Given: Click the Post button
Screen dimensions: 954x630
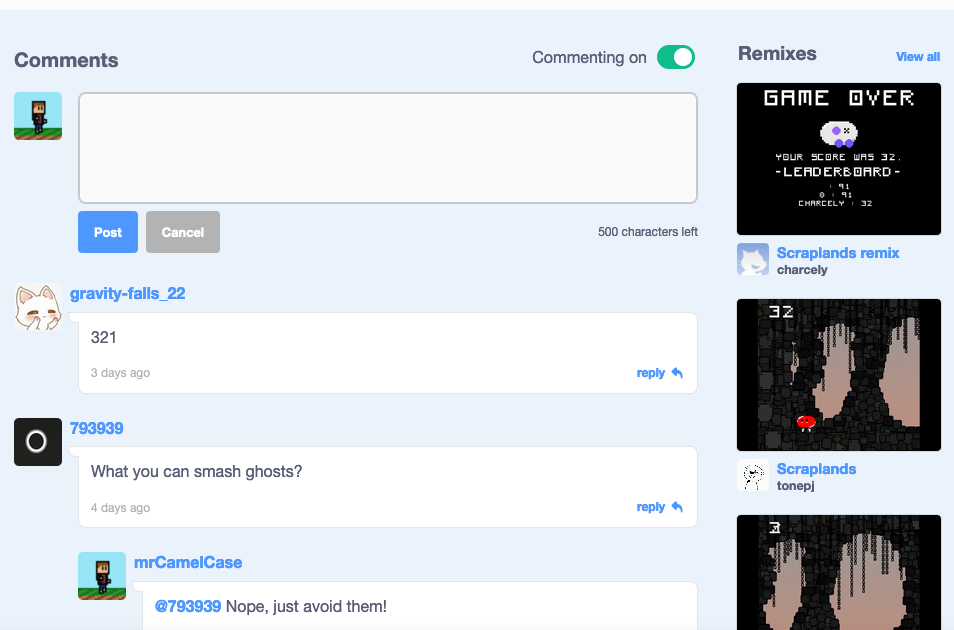Looking at the screenshot, I should 107,231.
